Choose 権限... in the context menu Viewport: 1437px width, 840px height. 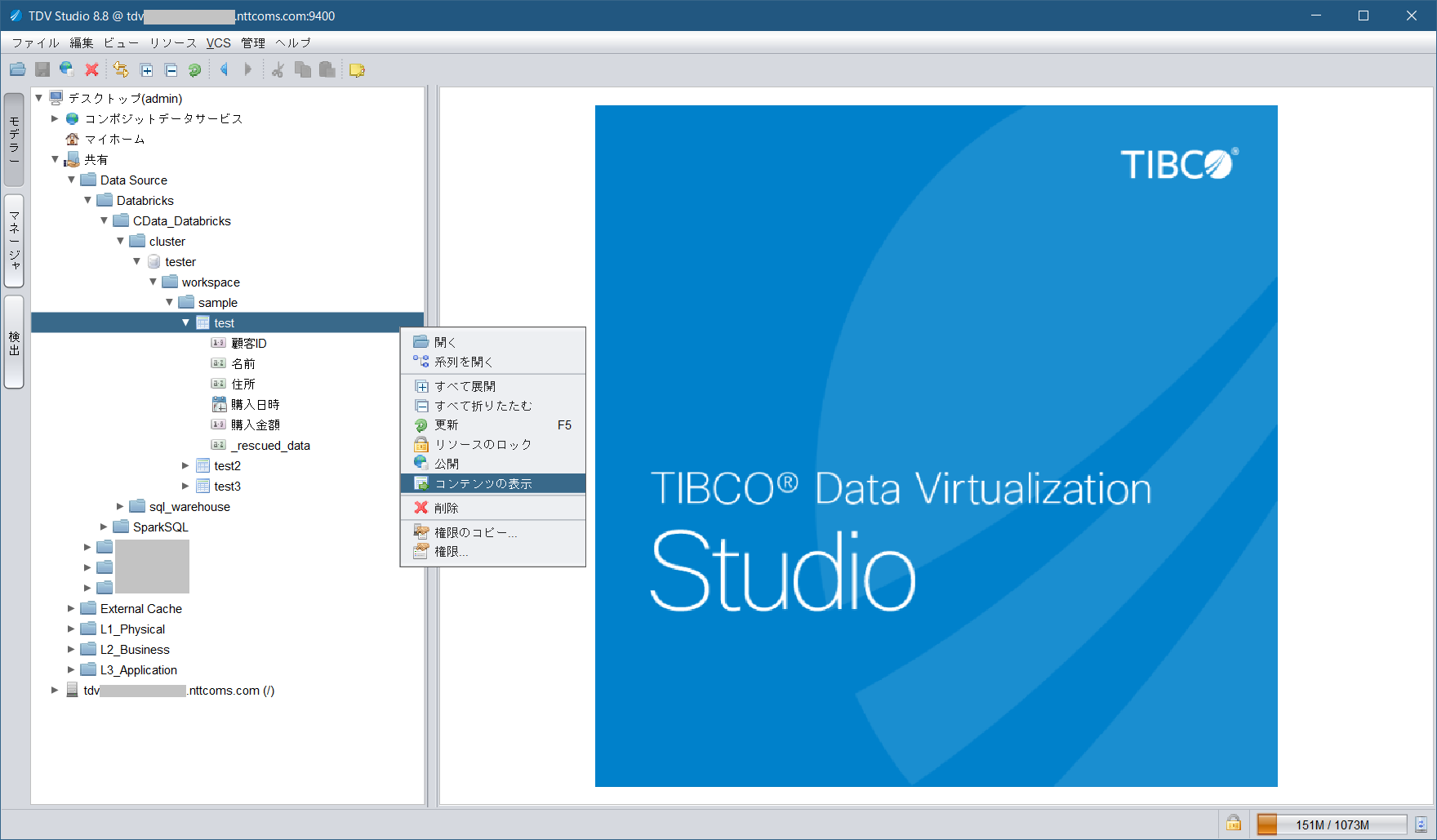click(493, 552)
